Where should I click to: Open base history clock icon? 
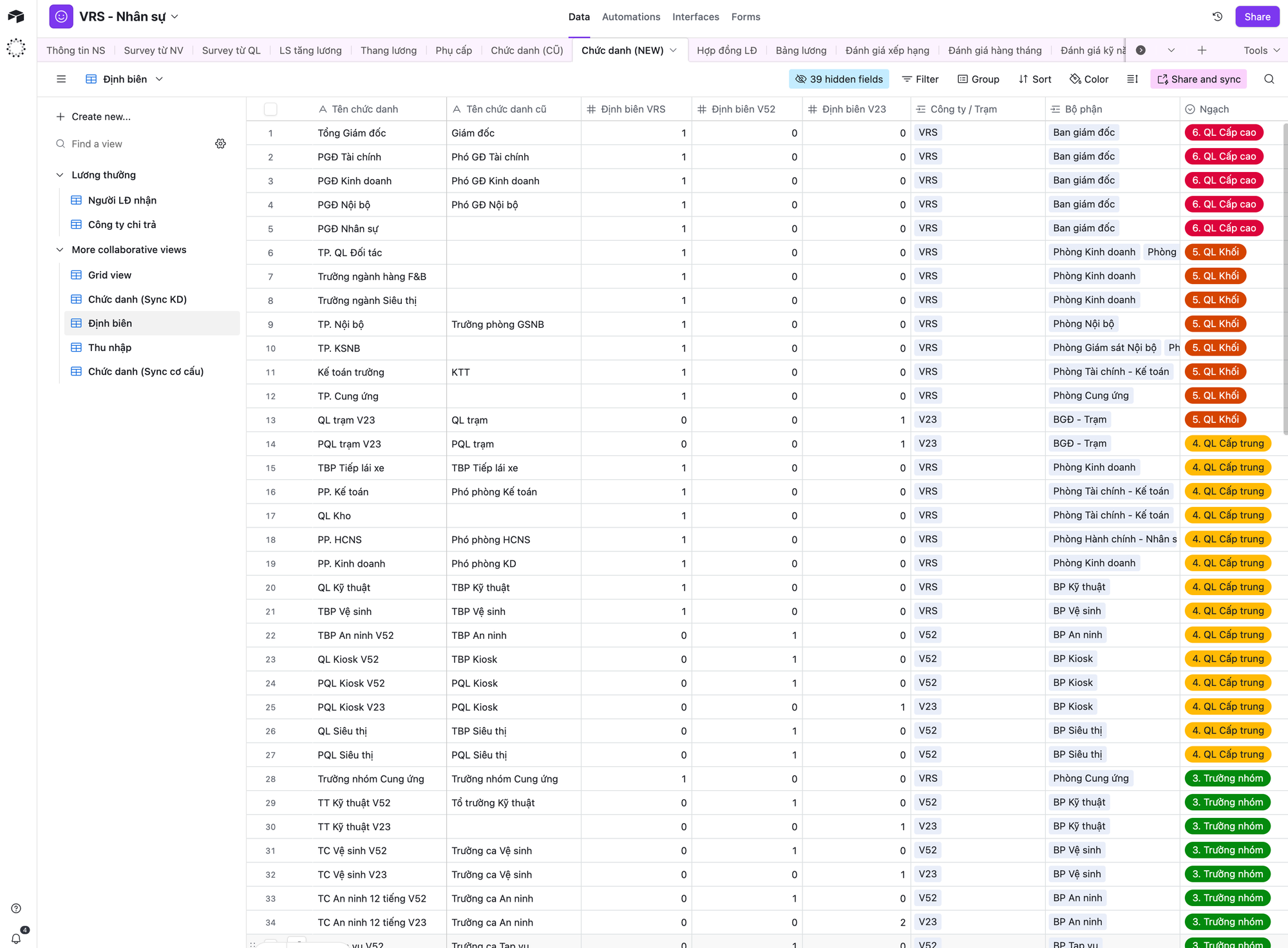(x=1217, y=17)
